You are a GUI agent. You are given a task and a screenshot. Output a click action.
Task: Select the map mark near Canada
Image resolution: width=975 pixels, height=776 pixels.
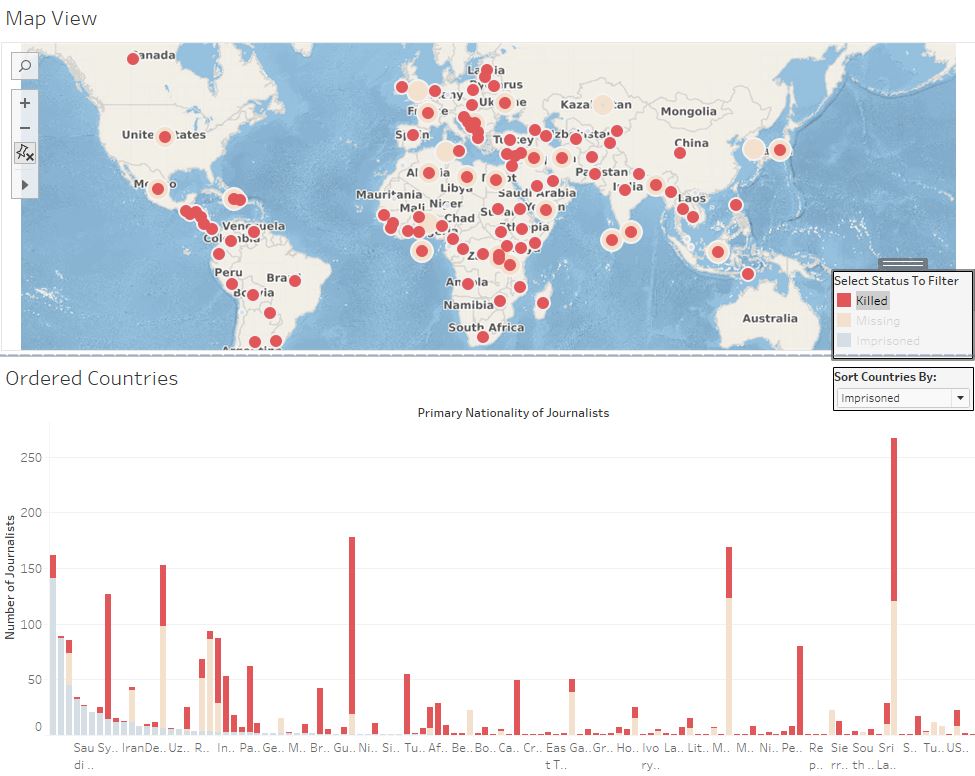[x=131, y=58]
